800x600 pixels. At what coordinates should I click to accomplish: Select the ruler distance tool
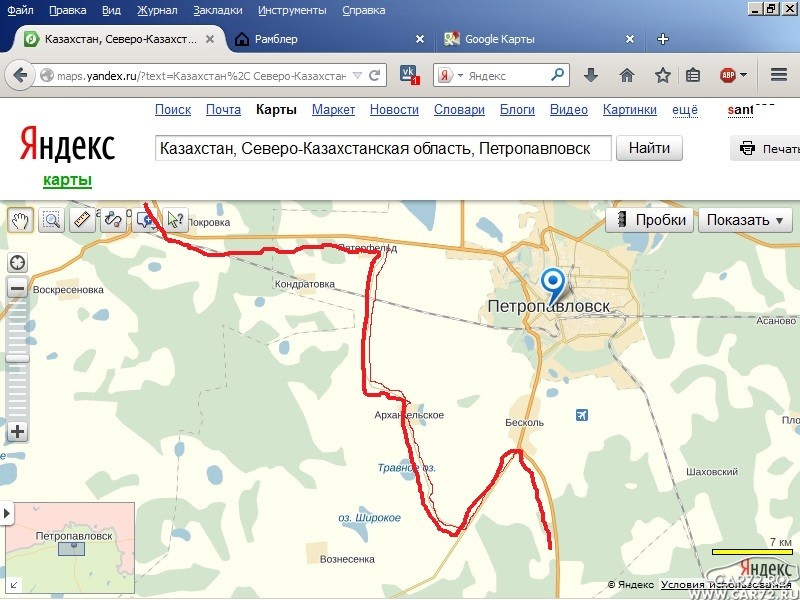(x=82, y=220)
